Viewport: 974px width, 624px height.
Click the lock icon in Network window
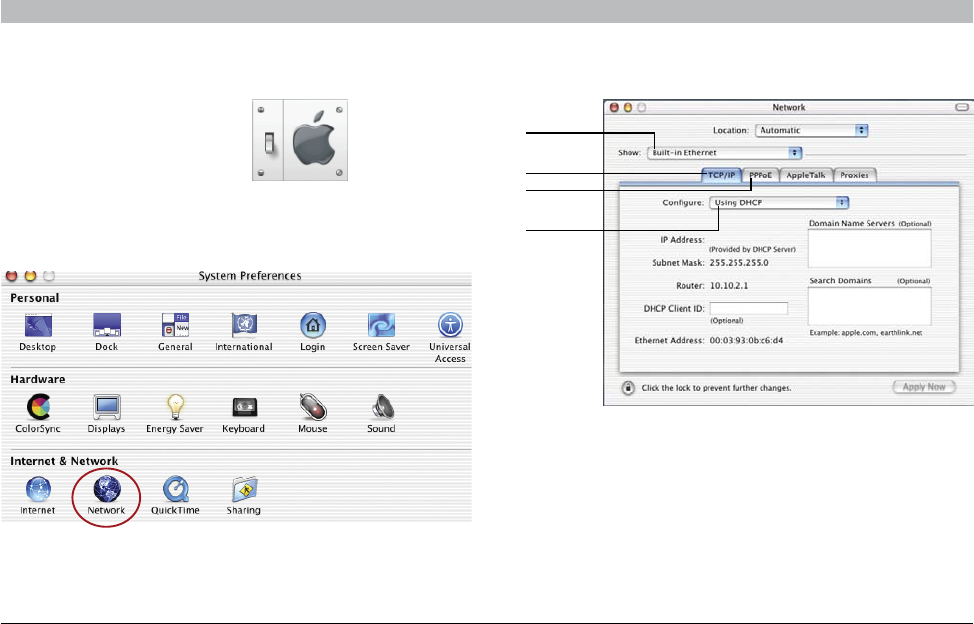click(x=628, y=387)
